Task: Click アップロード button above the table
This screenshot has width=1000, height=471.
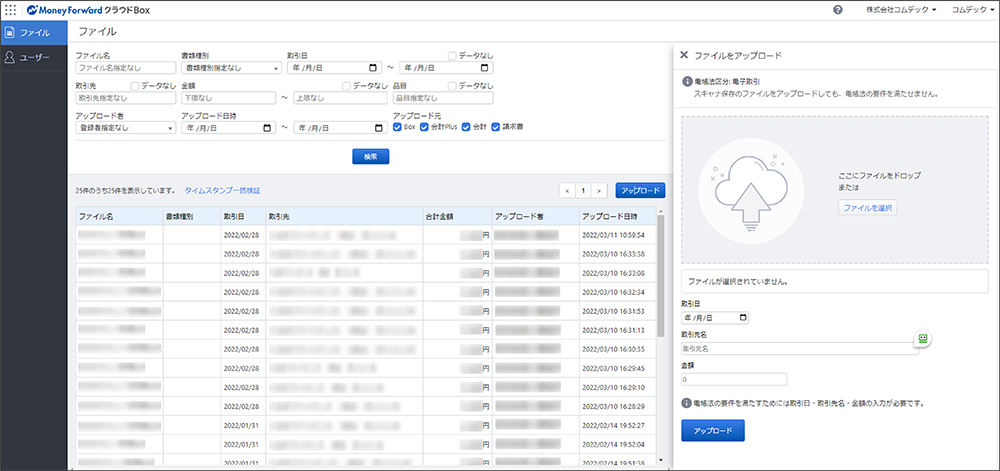Action: pyautogui.click(x=640, y=191)
